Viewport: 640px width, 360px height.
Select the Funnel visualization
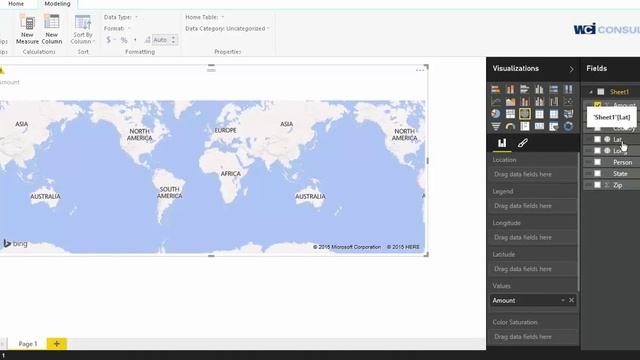[496, 127]
